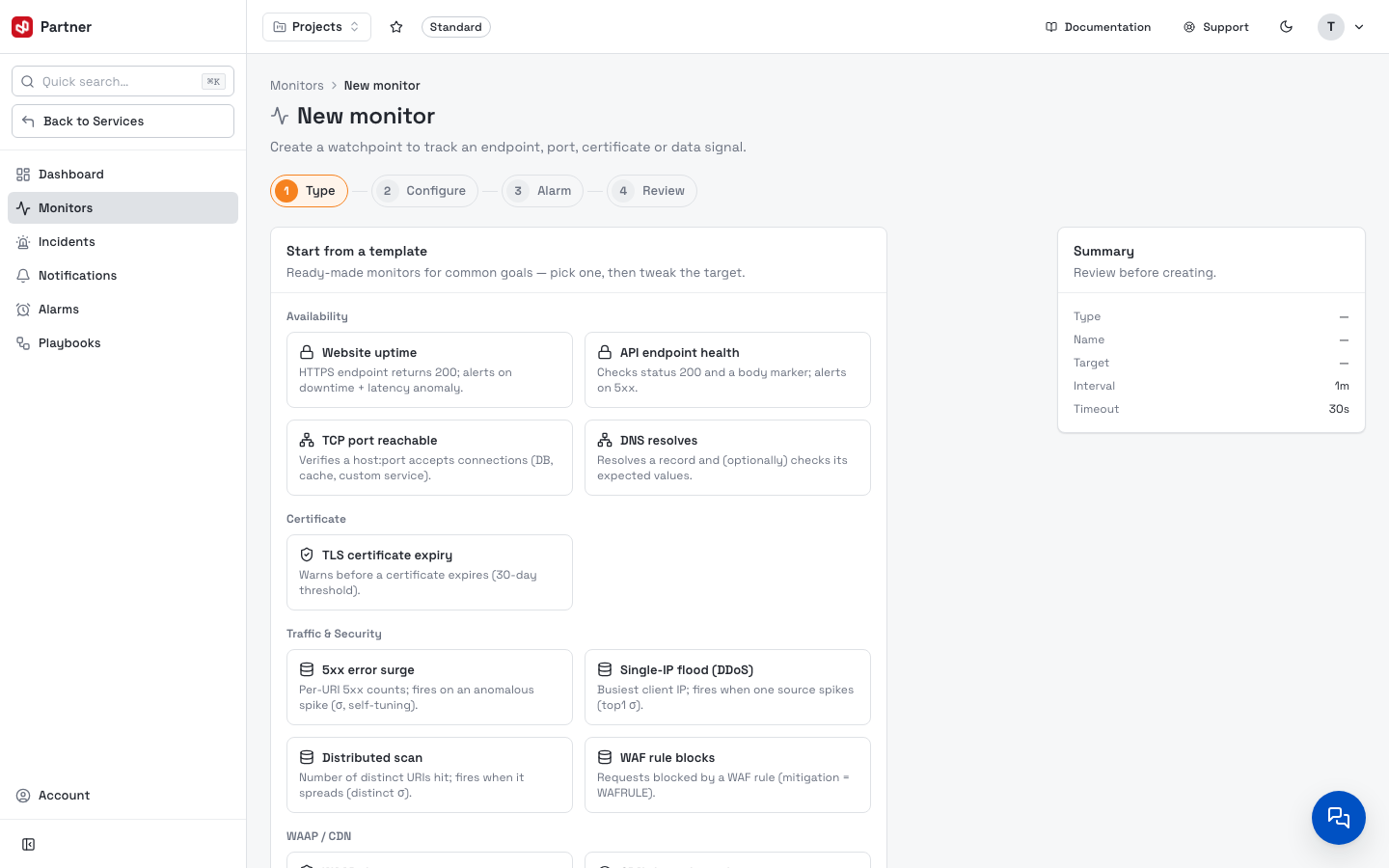This screenshot has height=868, width=1389.
Task: Expand the user account menu chevron
Action: coord(1359,27)
